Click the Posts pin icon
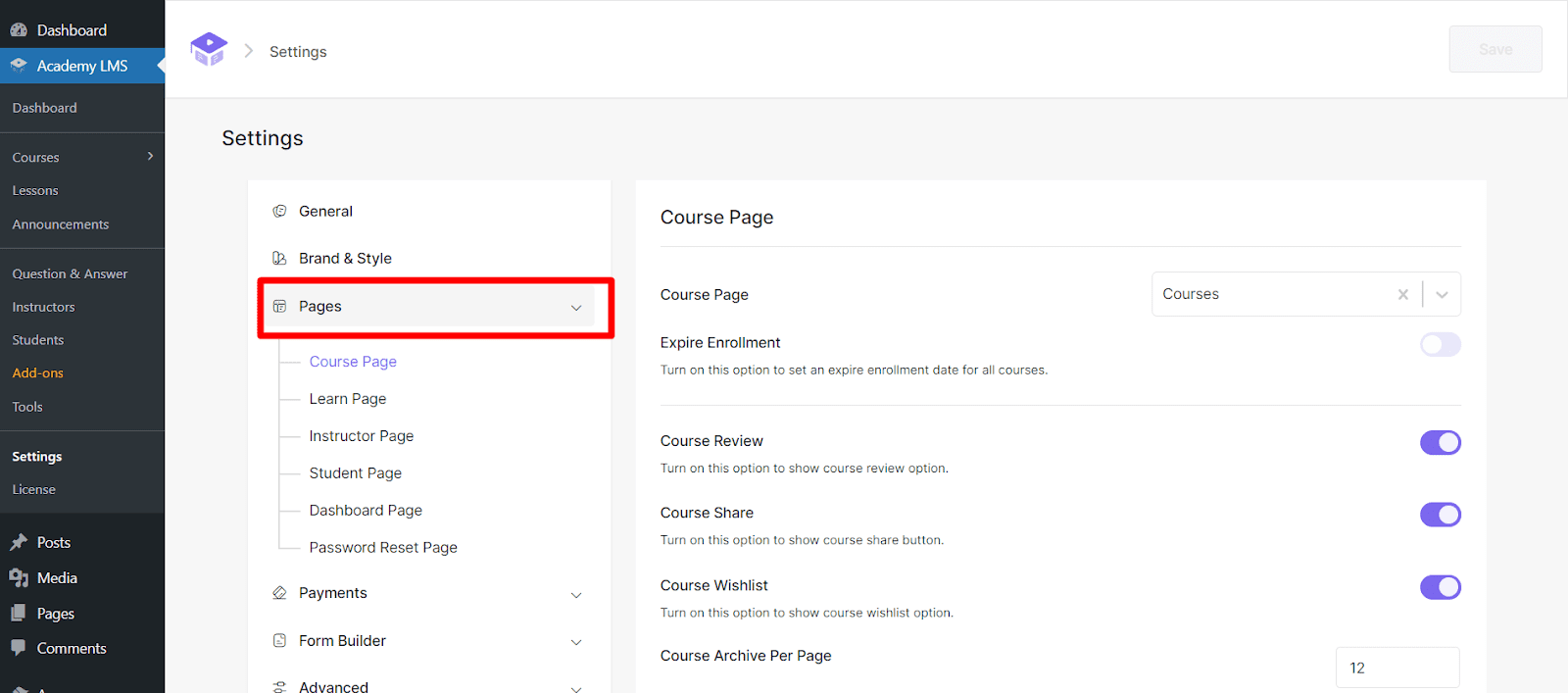The height and width of the screenshot is (693, 1568). pos(19,542)
